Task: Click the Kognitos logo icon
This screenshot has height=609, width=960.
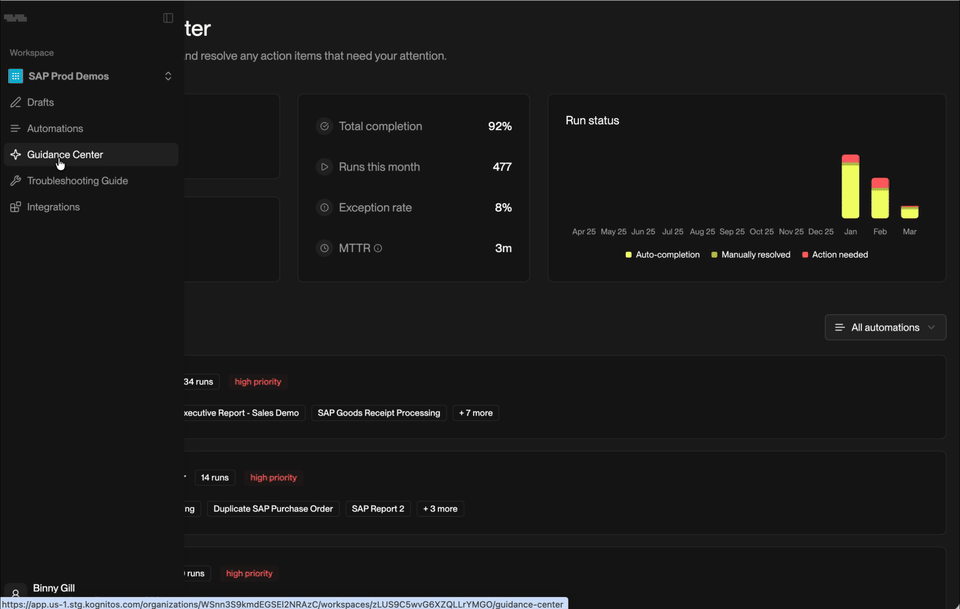Action: coord(15,18)
